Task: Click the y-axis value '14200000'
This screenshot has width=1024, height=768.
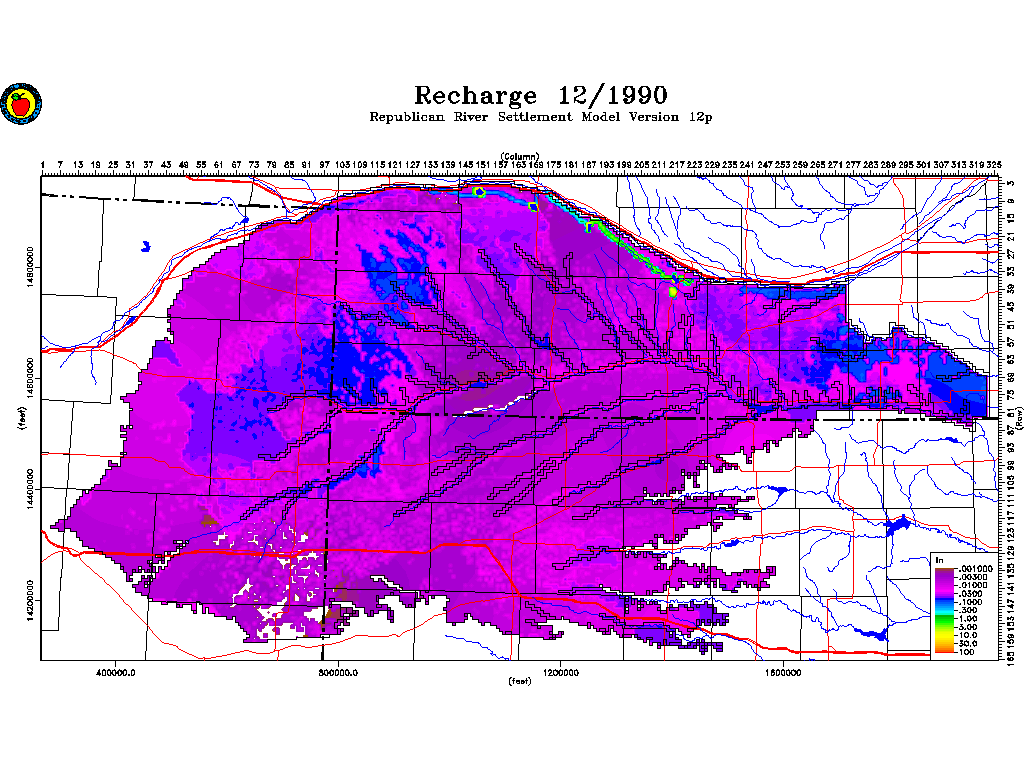Action: 30,600
